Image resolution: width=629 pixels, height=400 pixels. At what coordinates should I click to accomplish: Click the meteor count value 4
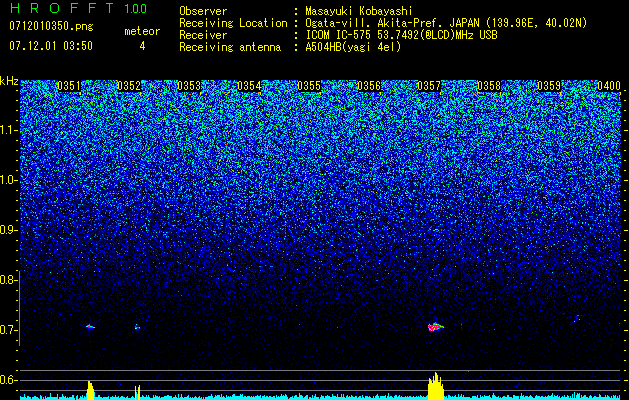pos(142,46)
